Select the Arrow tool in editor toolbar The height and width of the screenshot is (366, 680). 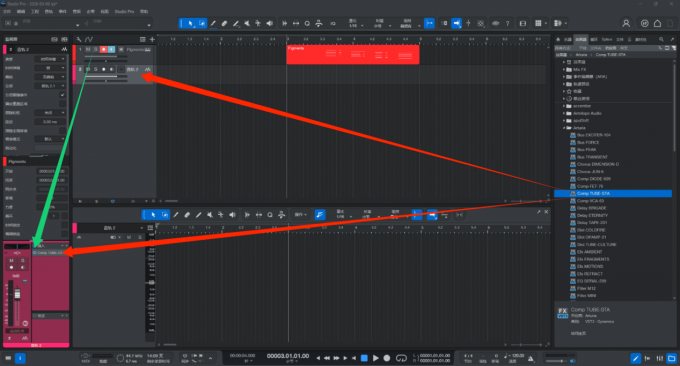pyautogui.click(x=153, y=215)
